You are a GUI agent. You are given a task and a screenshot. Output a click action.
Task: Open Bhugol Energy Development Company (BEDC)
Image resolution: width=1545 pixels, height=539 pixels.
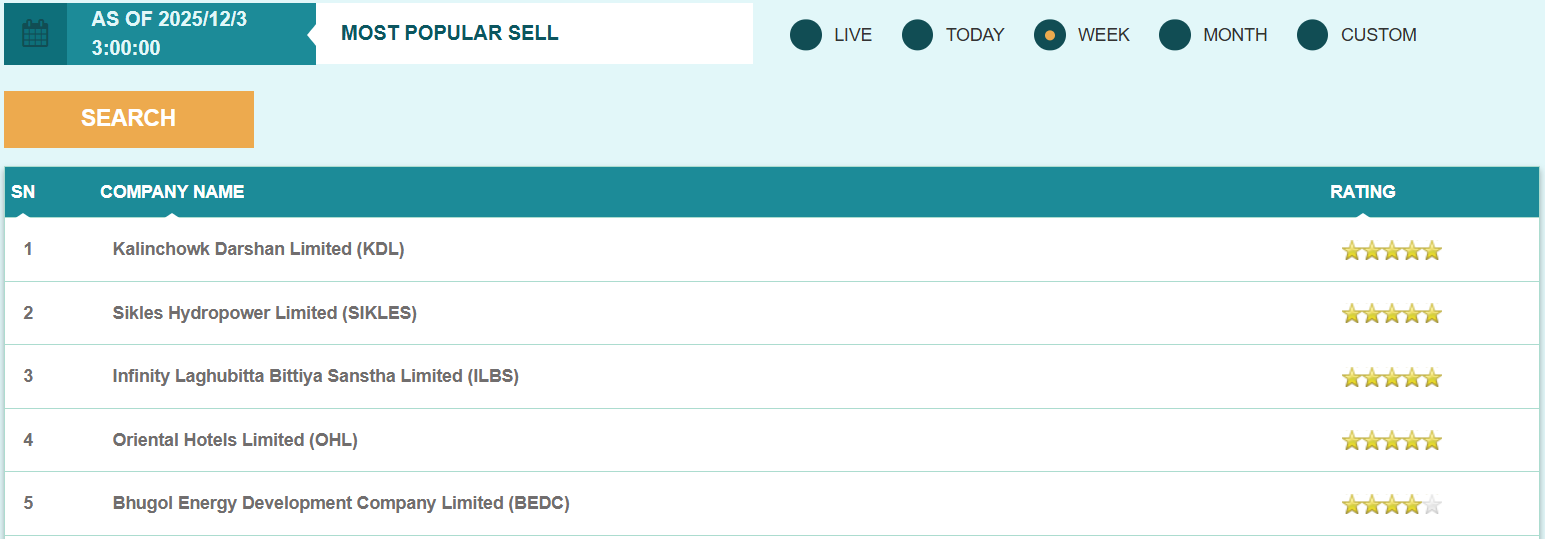[x=341, y=503]
